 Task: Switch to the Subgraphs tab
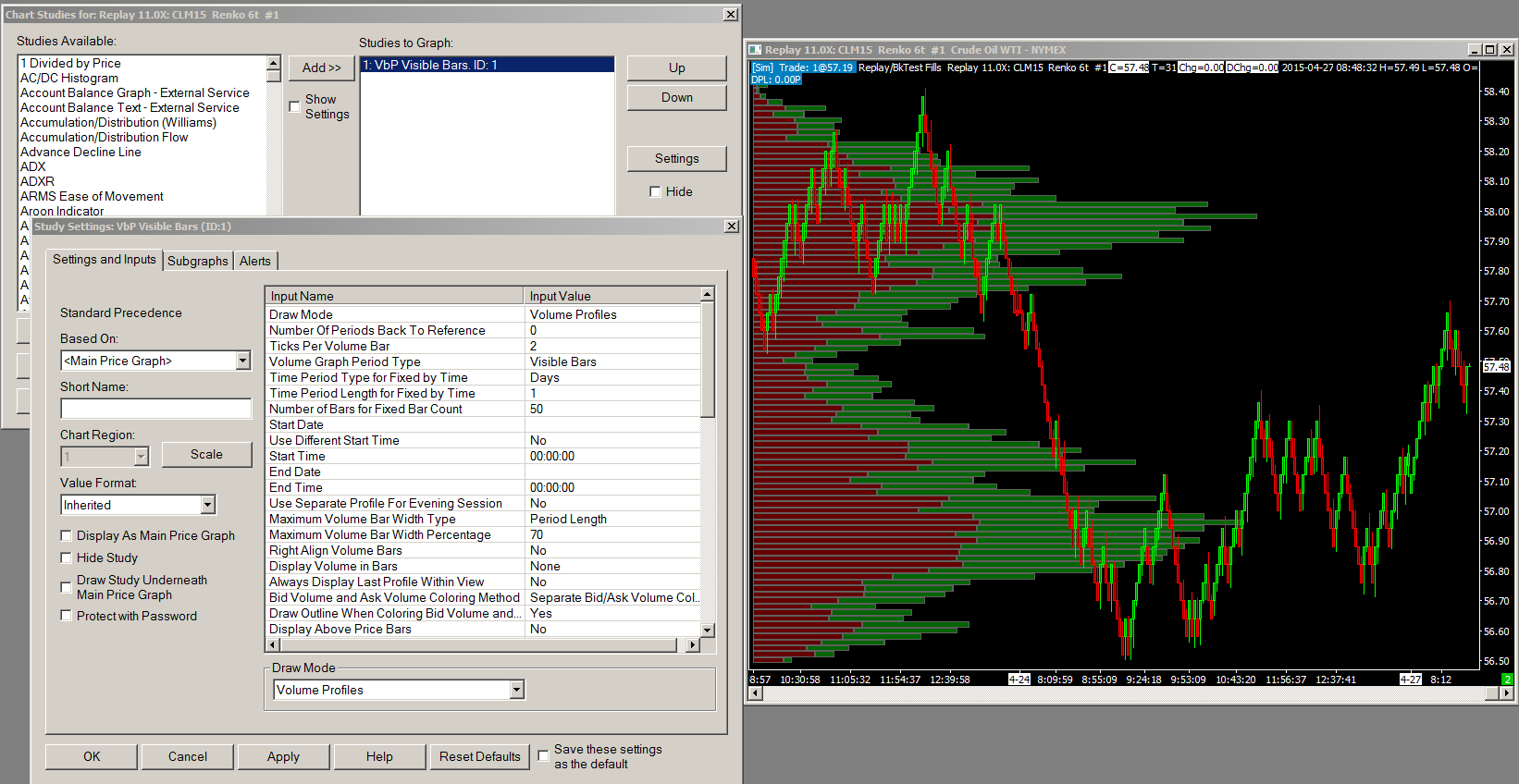point(197,262)
